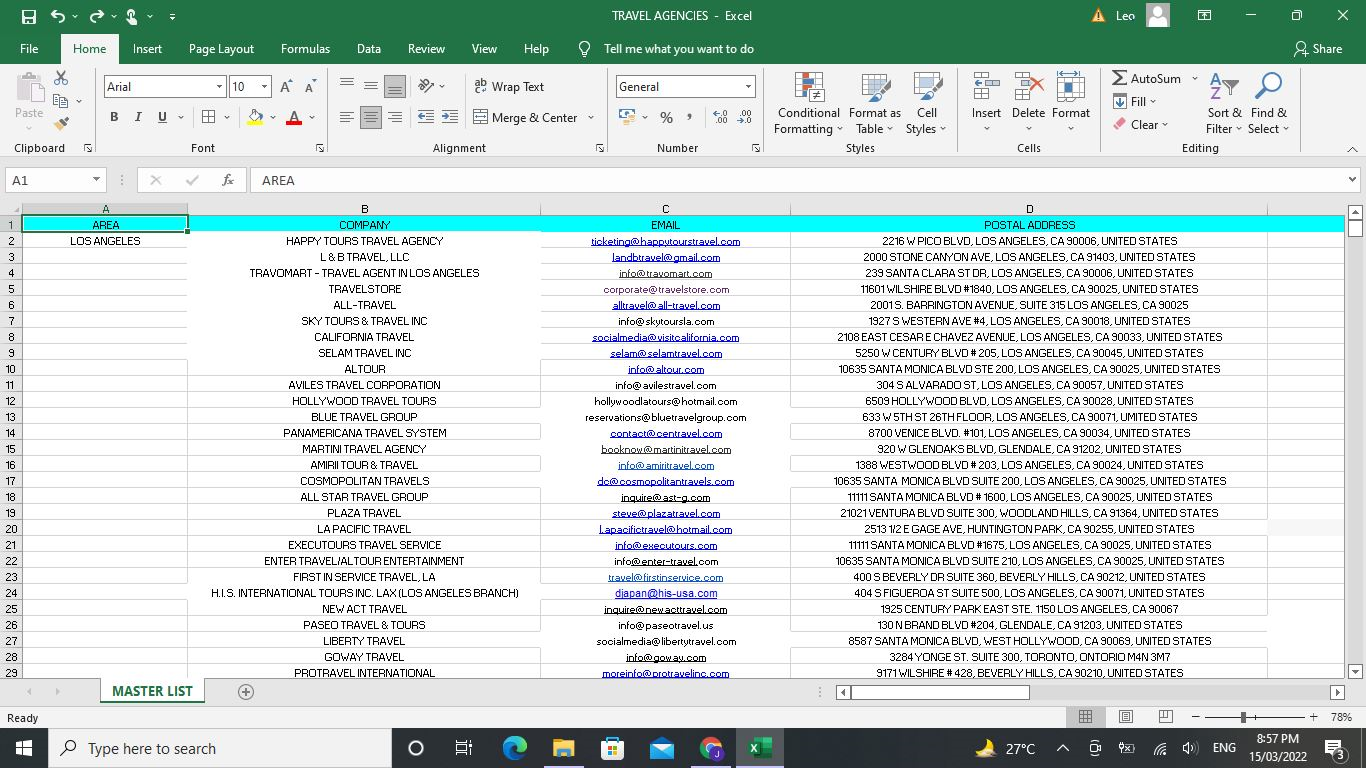Image resolution: width=1366 pixels, height=768 pixels.
Task: Click the Cut scissors icon
Action: [x=61, y=78]
